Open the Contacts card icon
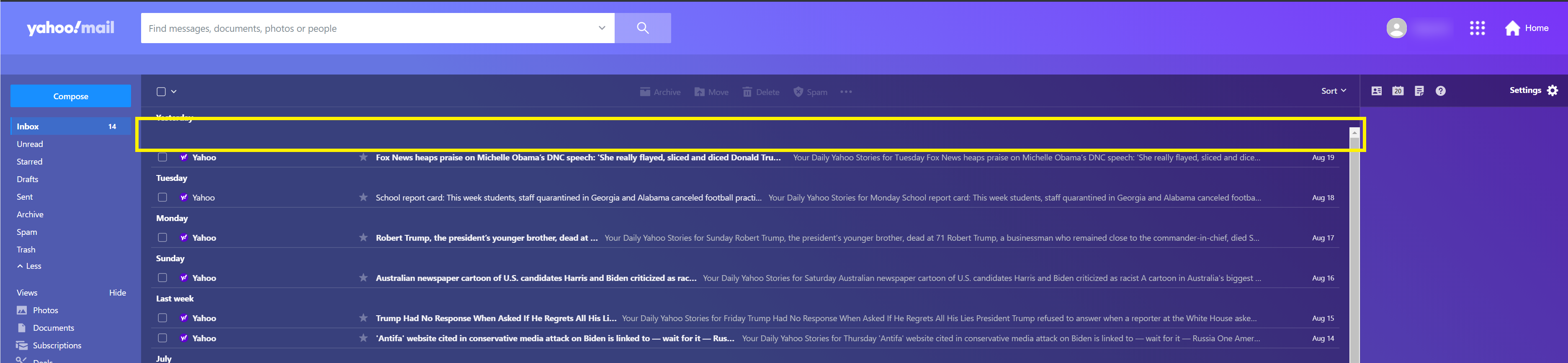The image size is (1568, 363). [x=1376, y=91]
